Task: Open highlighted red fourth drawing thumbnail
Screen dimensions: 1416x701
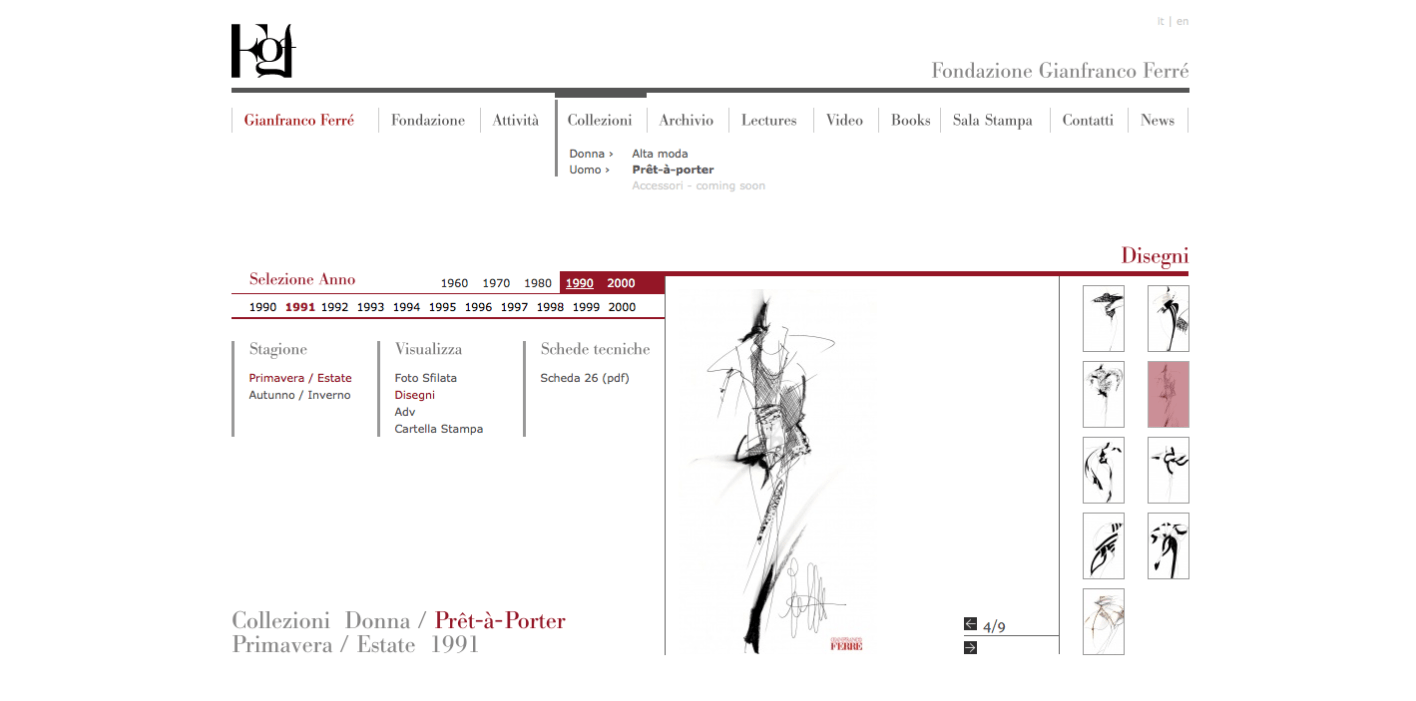Action: 1168,395
